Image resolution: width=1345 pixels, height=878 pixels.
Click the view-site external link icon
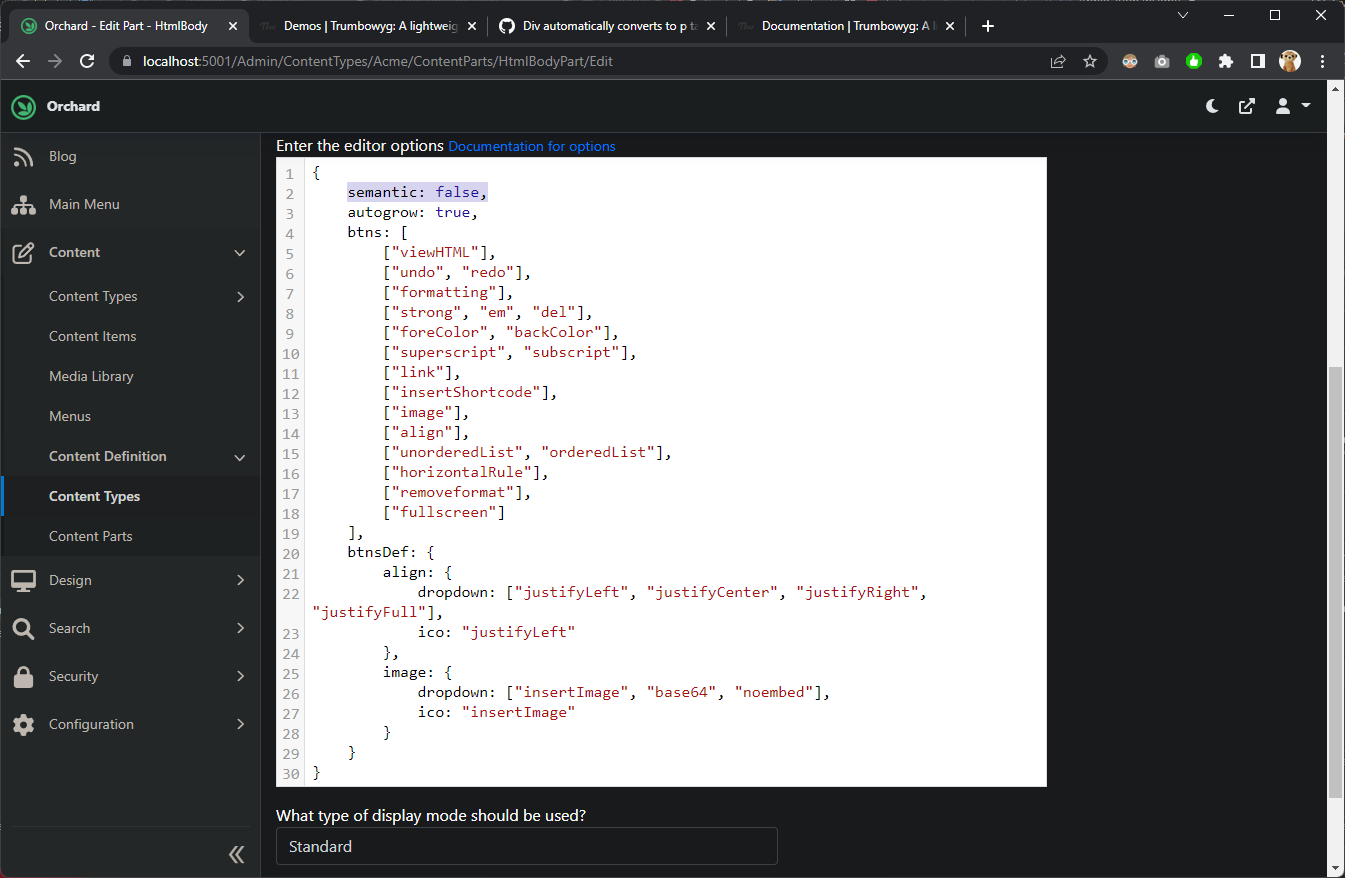[1247, 106]
